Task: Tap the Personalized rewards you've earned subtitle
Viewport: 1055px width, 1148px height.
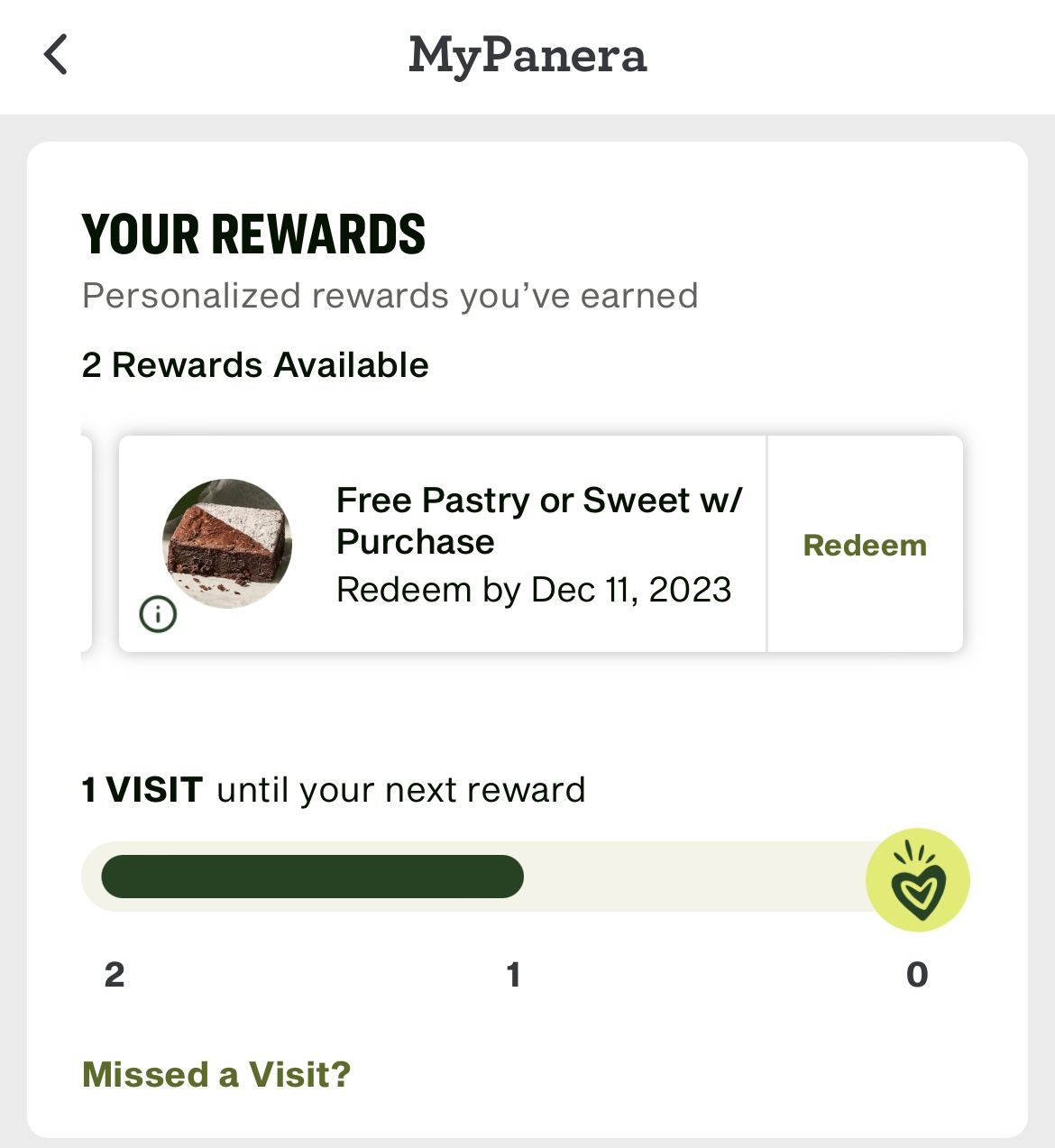Action: (390, 296)
